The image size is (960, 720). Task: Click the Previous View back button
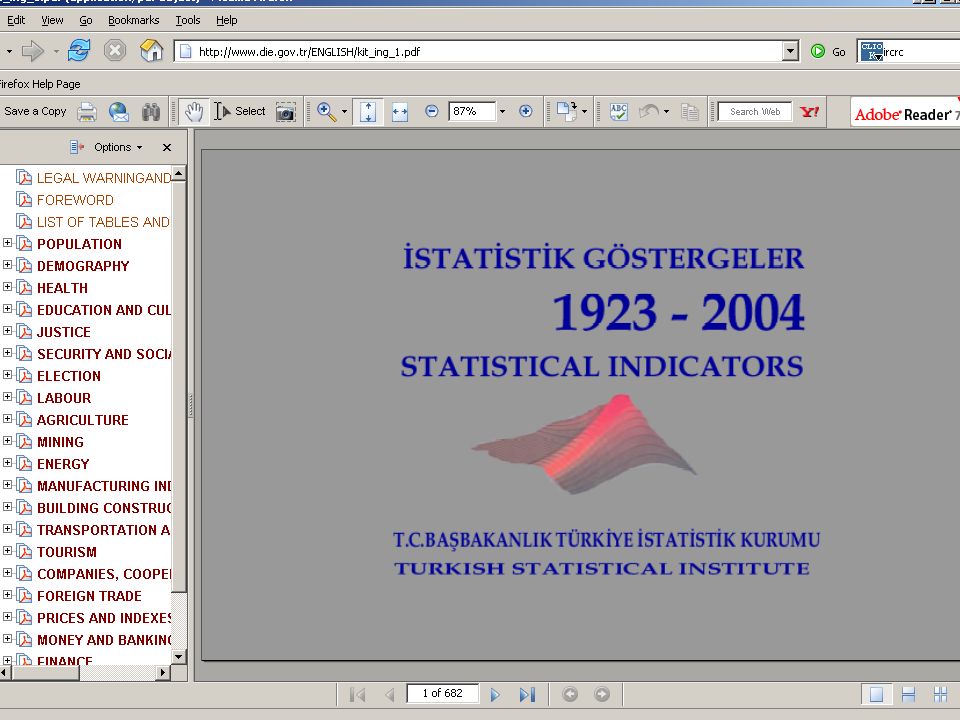(570, 694)
